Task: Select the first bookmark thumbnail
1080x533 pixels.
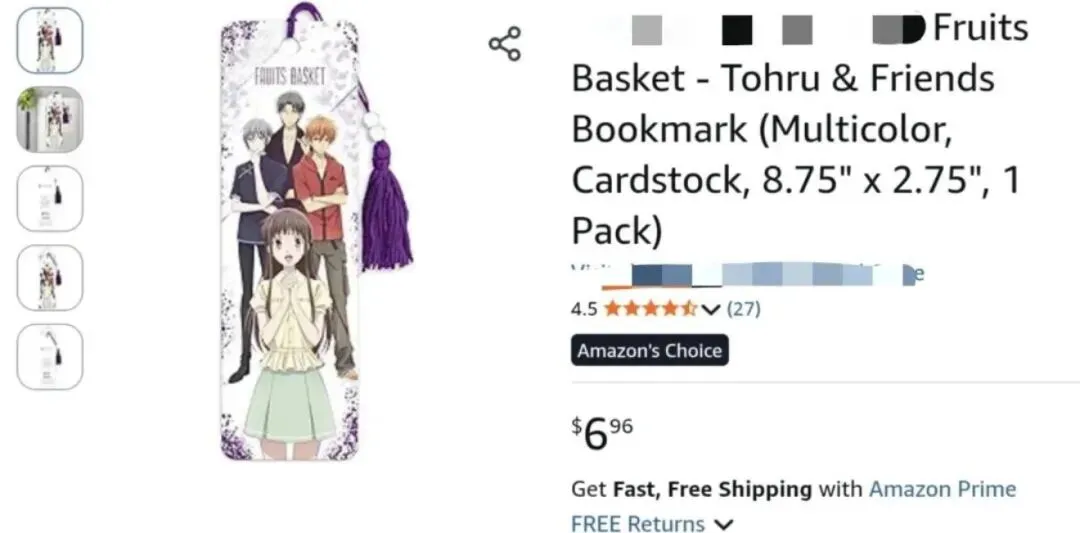Action: tap(50, 41)
